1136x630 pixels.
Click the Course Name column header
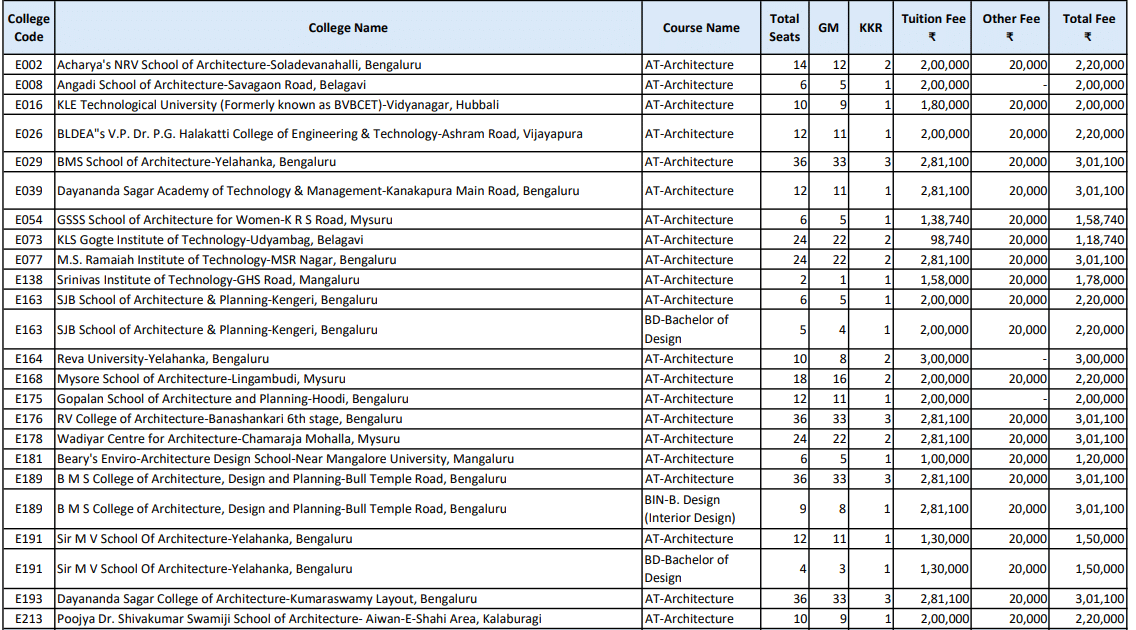701,28
